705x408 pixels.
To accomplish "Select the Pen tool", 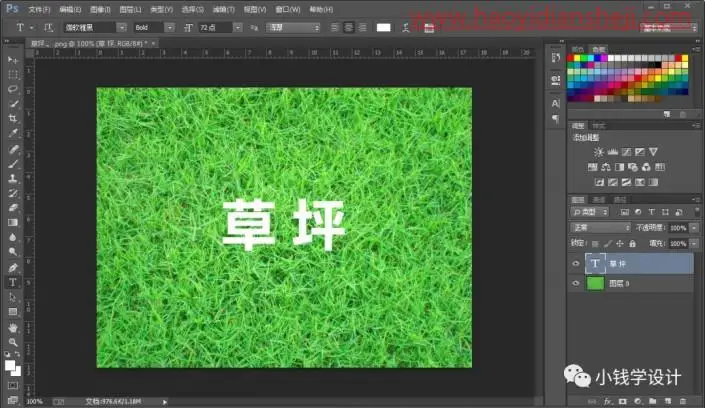I will tap(13, 268).
